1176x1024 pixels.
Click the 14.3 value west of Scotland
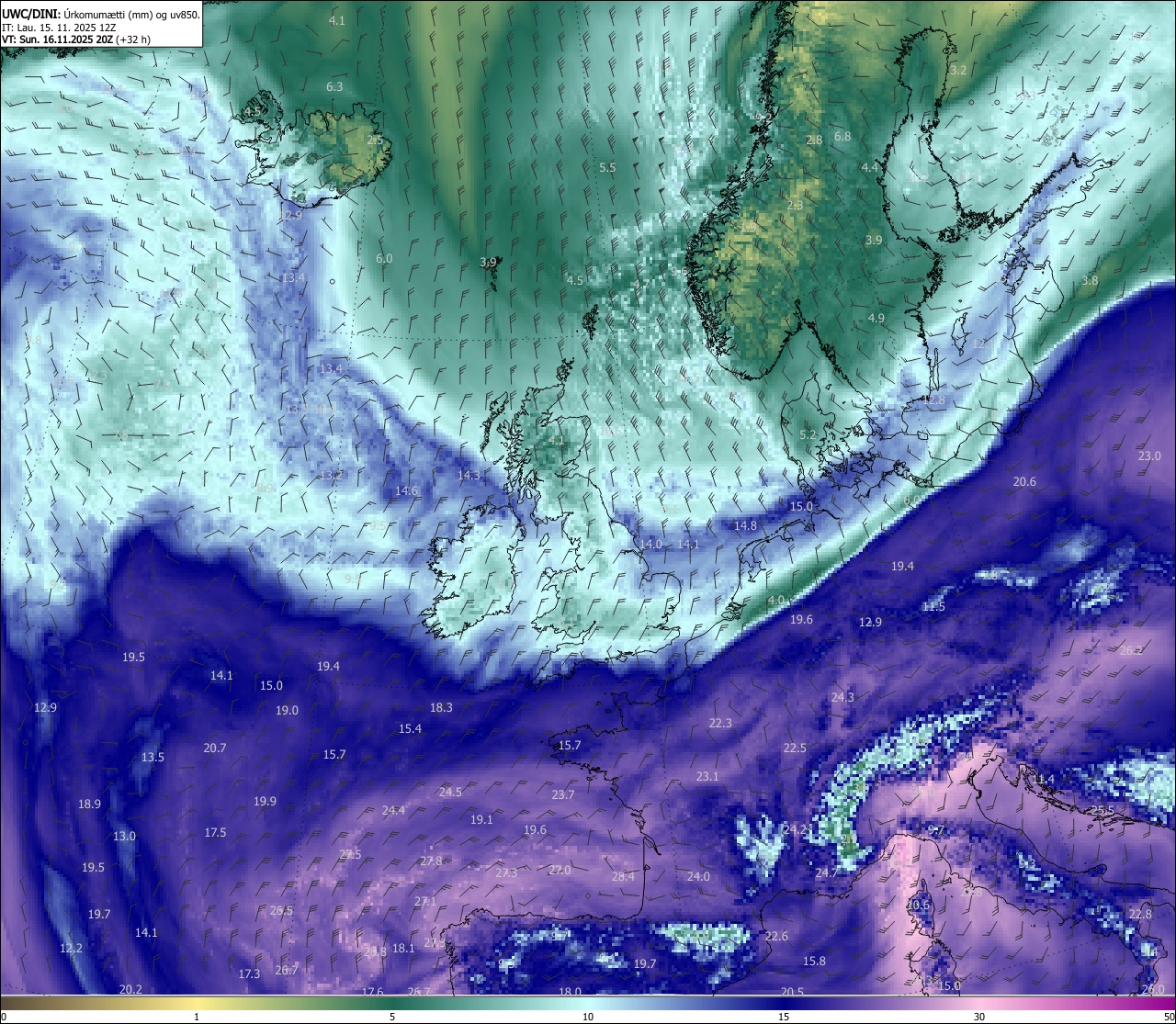tap(469, 475)
